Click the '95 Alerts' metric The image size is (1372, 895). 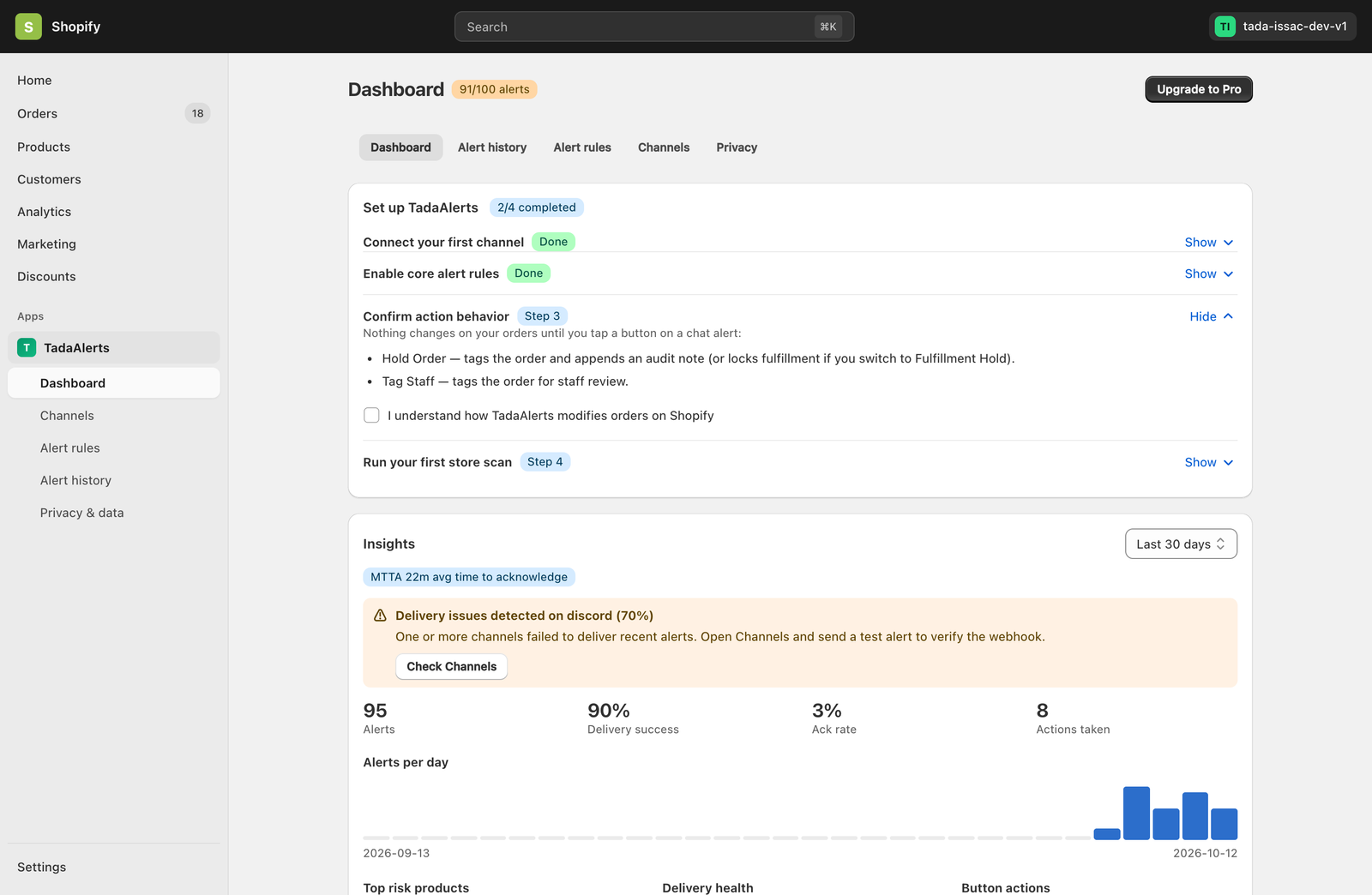click(x=379, y=718)
